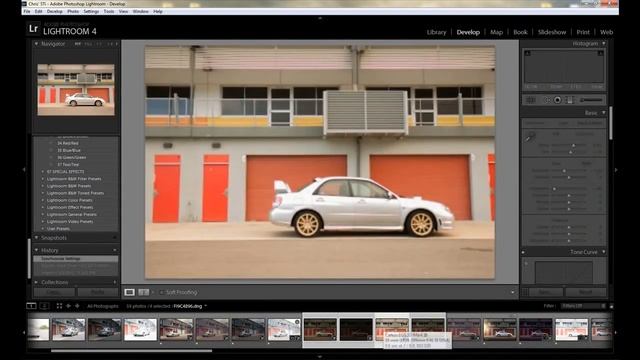Screen dimensions: 640x360
Task: Click the Paste button in left panel
Action: click(x=98, y=292)
